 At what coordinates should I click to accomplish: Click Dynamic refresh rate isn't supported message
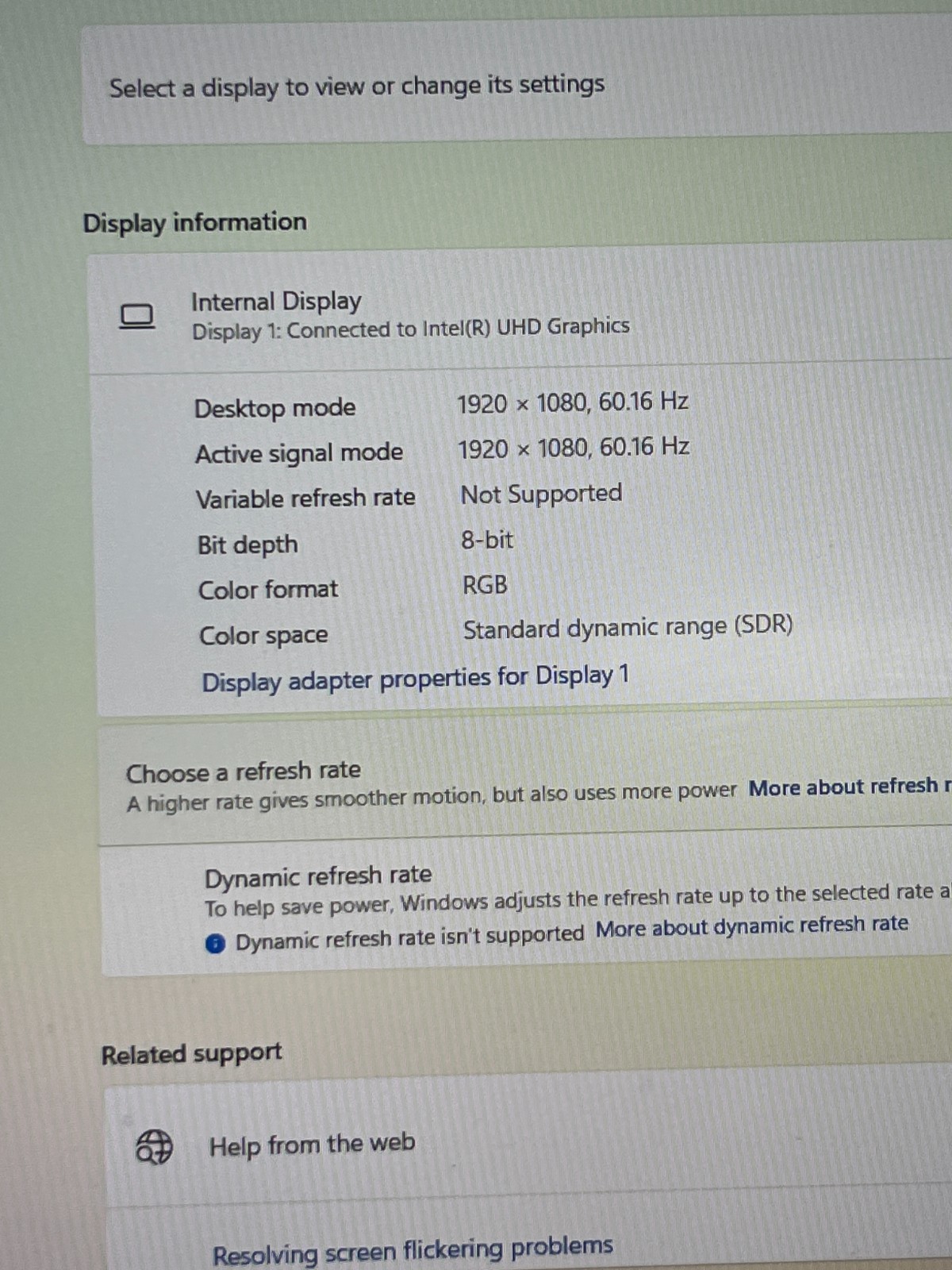409,937
